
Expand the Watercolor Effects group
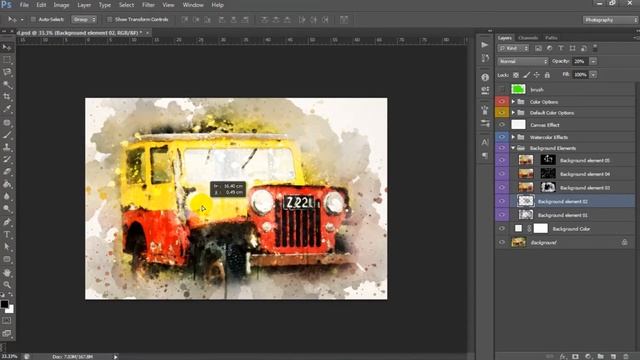pos(513,137)
